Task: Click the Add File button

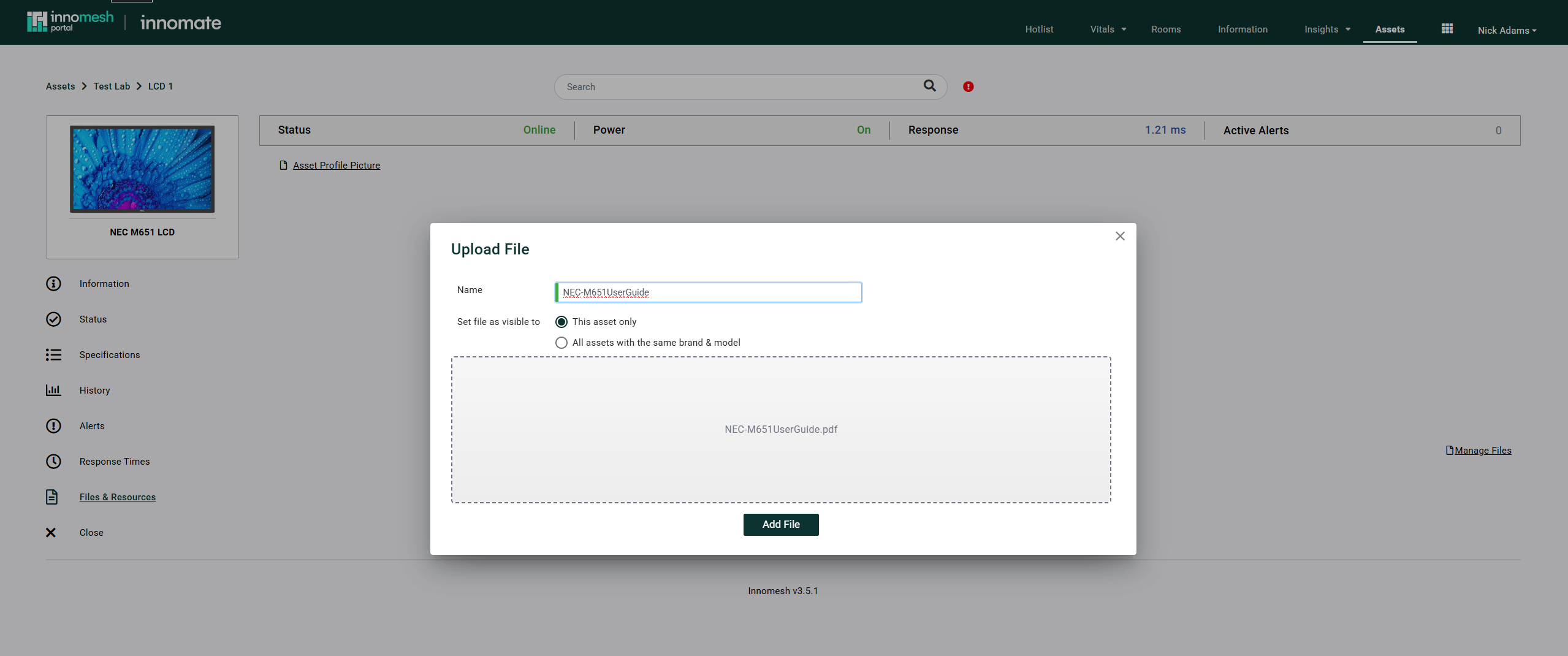Action: 781,524
